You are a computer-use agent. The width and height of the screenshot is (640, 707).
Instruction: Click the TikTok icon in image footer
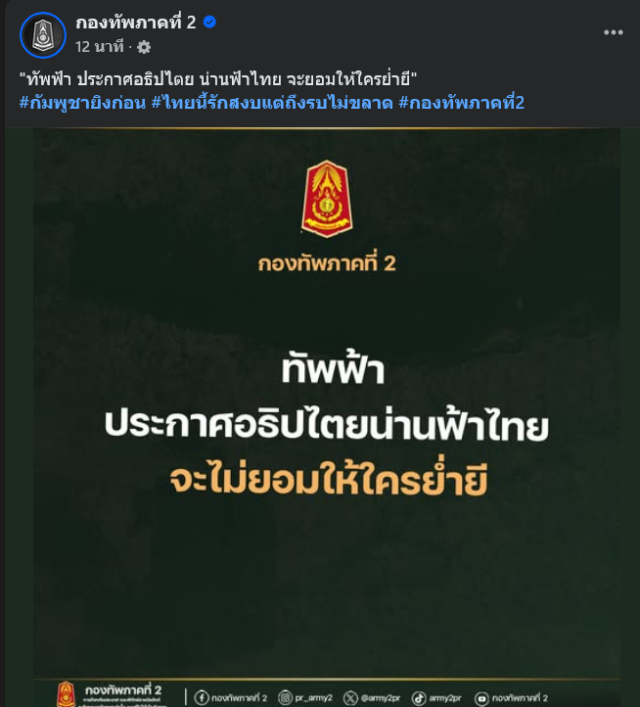click(x=419, y=698)
